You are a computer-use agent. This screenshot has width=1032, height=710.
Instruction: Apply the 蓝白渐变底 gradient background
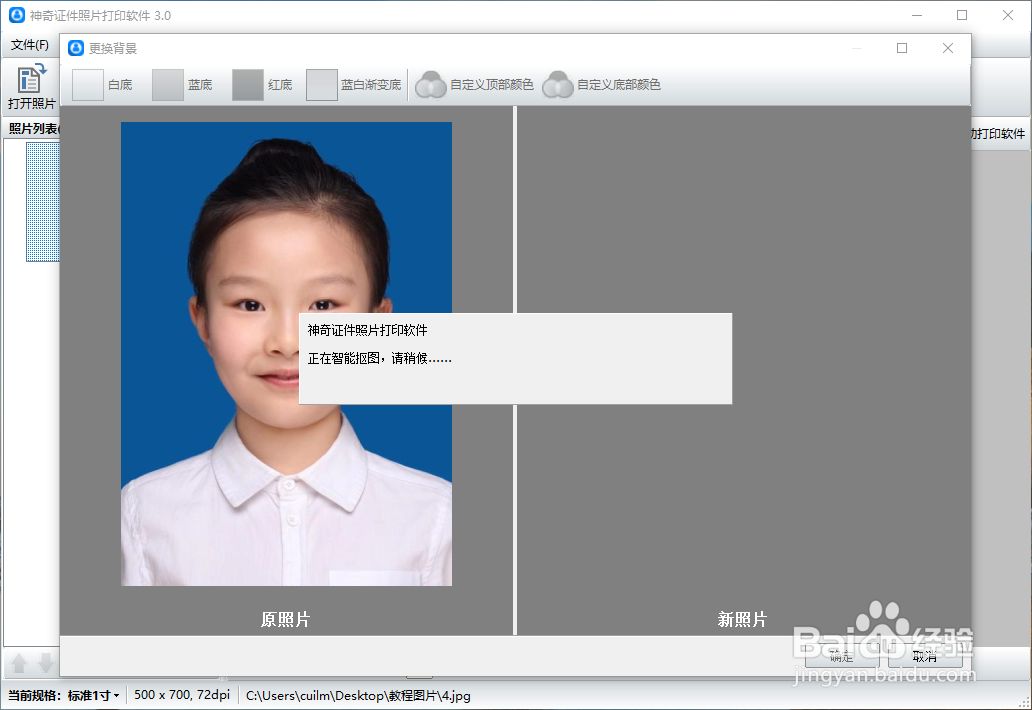pos(354,85)
